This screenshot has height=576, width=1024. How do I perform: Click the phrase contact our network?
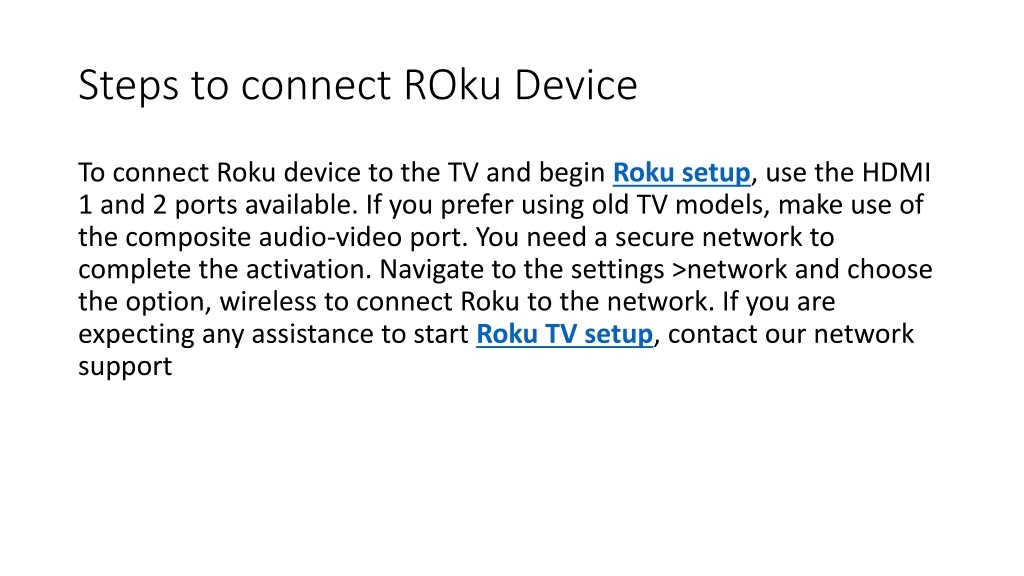pyautogui.click(x=790, y=334)
